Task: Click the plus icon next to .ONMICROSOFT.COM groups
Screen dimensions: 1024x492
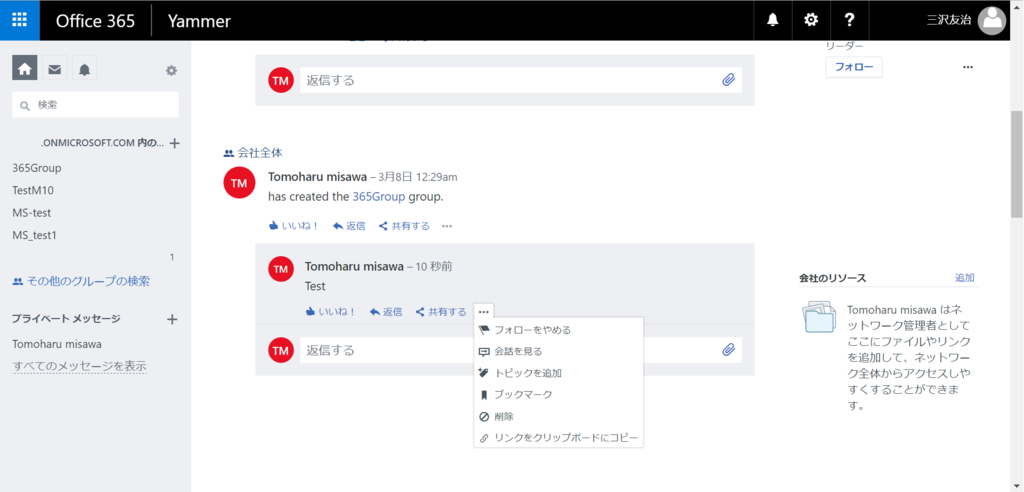Action: click(174, 143)
